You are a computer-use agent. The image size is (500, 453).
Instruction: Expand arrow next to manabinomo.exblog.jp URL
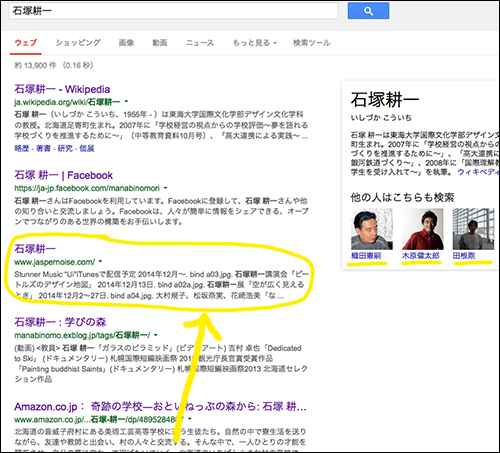click(156, 335)
